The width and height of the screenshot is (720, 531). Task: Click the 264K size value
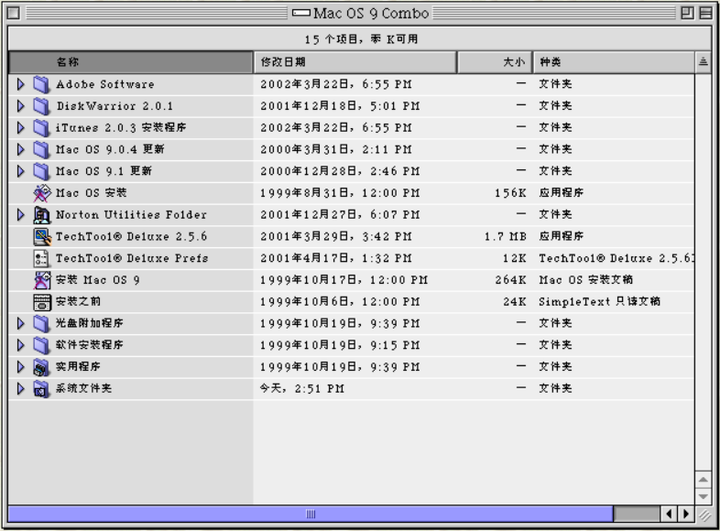[x=511, y=280]
